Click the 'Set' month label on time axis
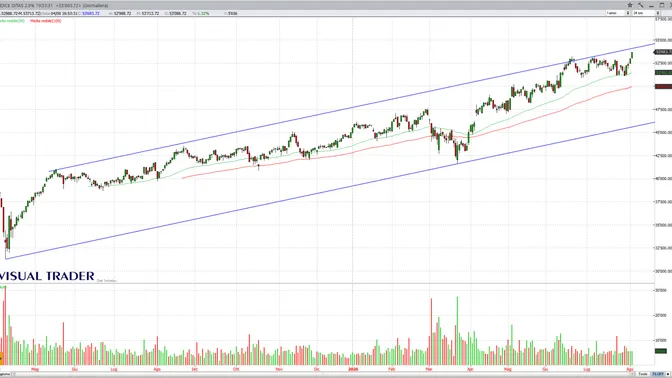The height and width of the screenshot is (378, 672). [195, 369]
